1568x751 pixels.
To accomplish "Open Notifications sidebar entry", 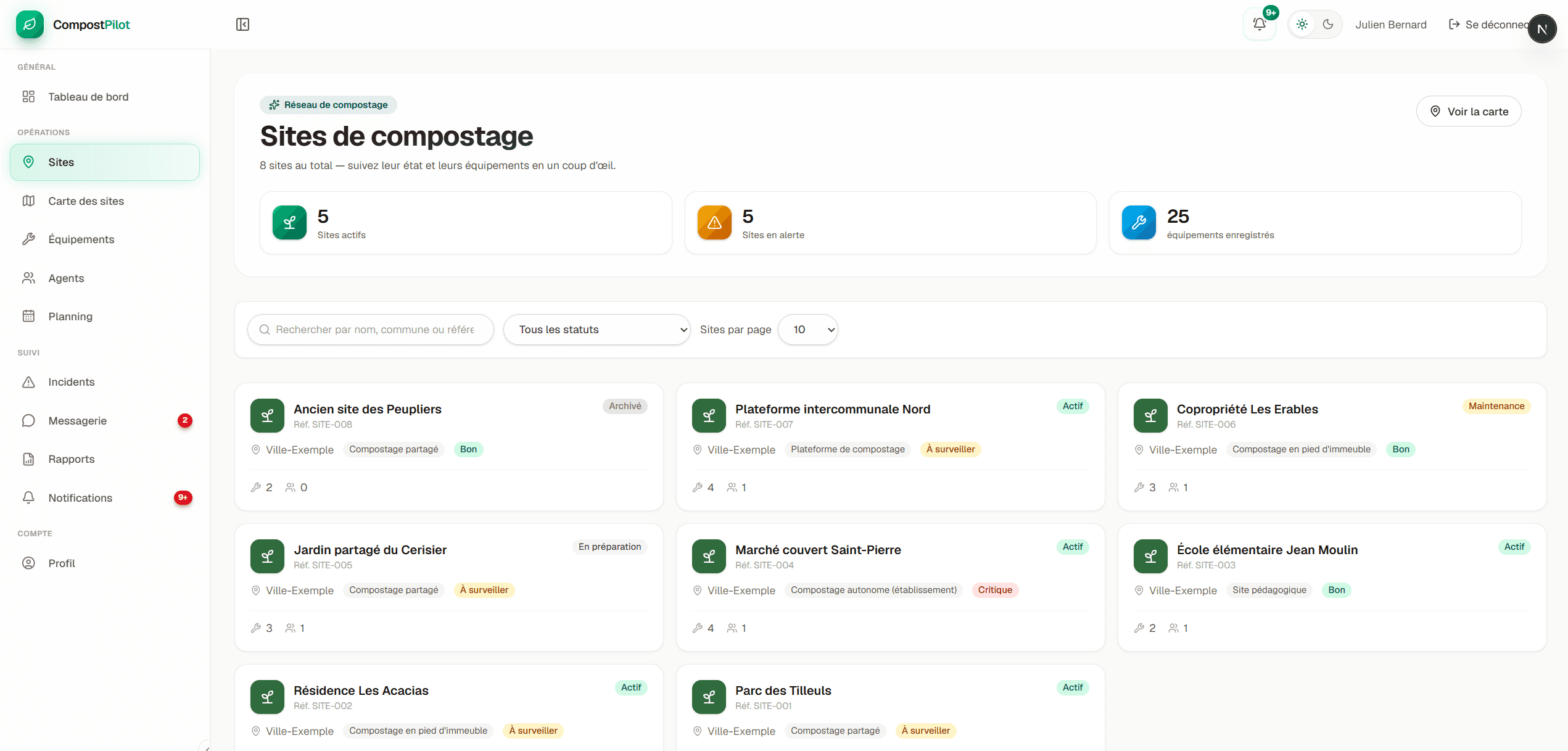I will 105,498.
